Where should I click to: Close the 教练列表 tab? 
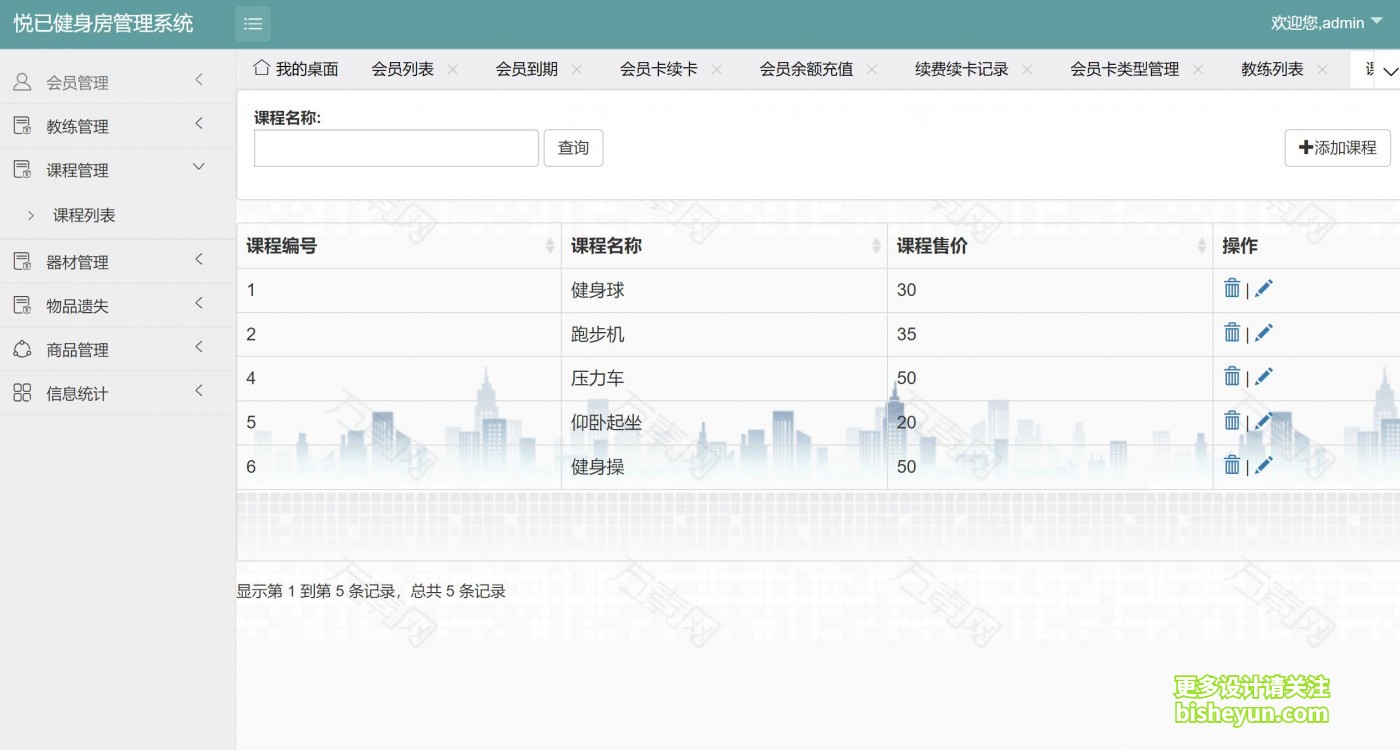point(1322,69)
